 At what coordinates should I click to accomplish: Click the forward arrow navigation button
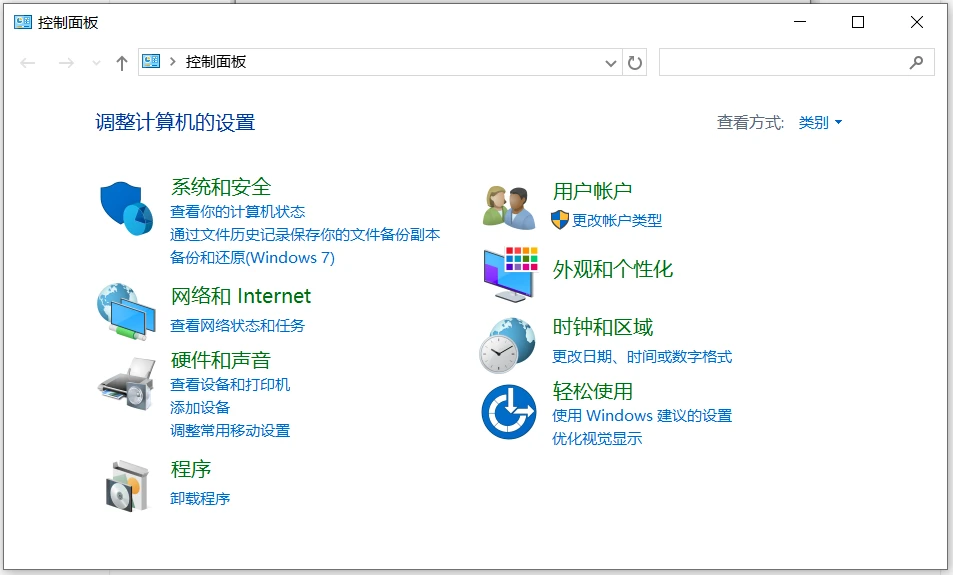pyautogui.click(x=66, y=63)
